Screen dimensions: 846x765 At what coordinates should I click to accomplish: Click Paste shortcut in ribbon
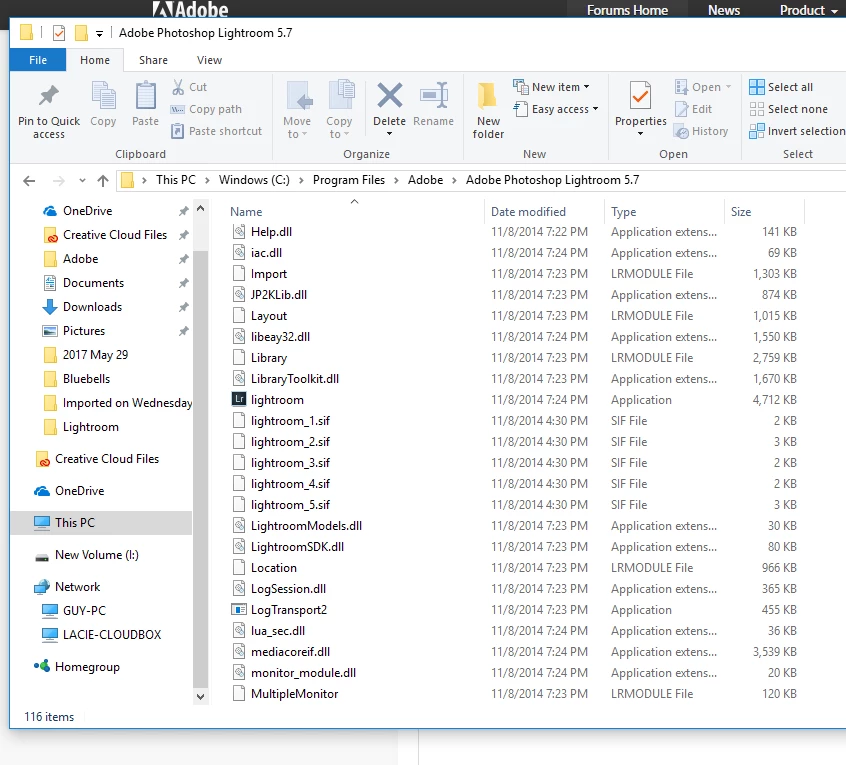216,131
